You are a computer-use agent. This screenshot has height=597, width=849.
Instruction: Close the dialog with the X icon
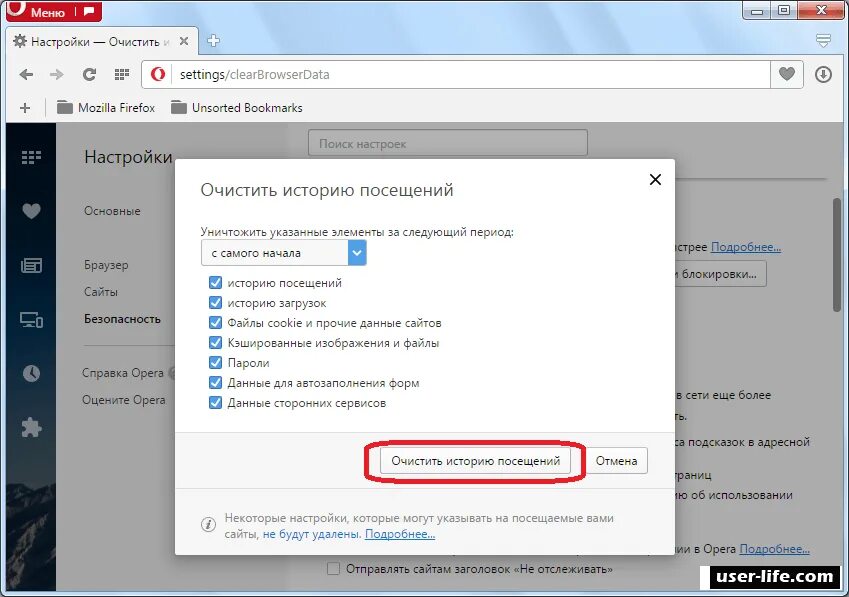[655, 180]
